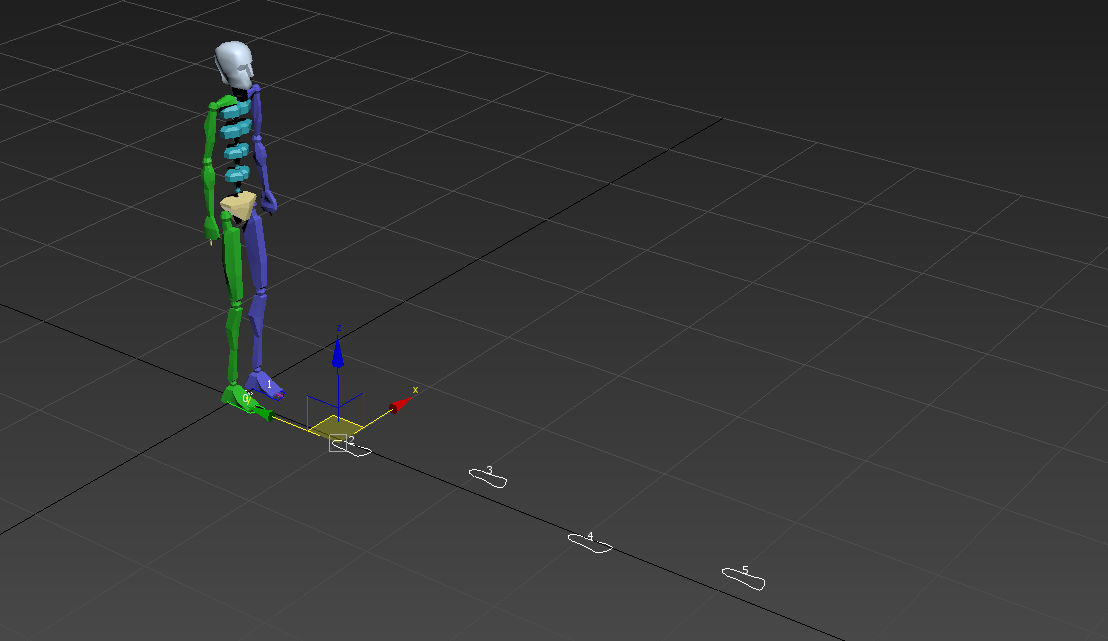Image resolution: width=1108 pixels, height=641 pixels.
Task: Select the green calf of the biped
Action: (232, 344)
